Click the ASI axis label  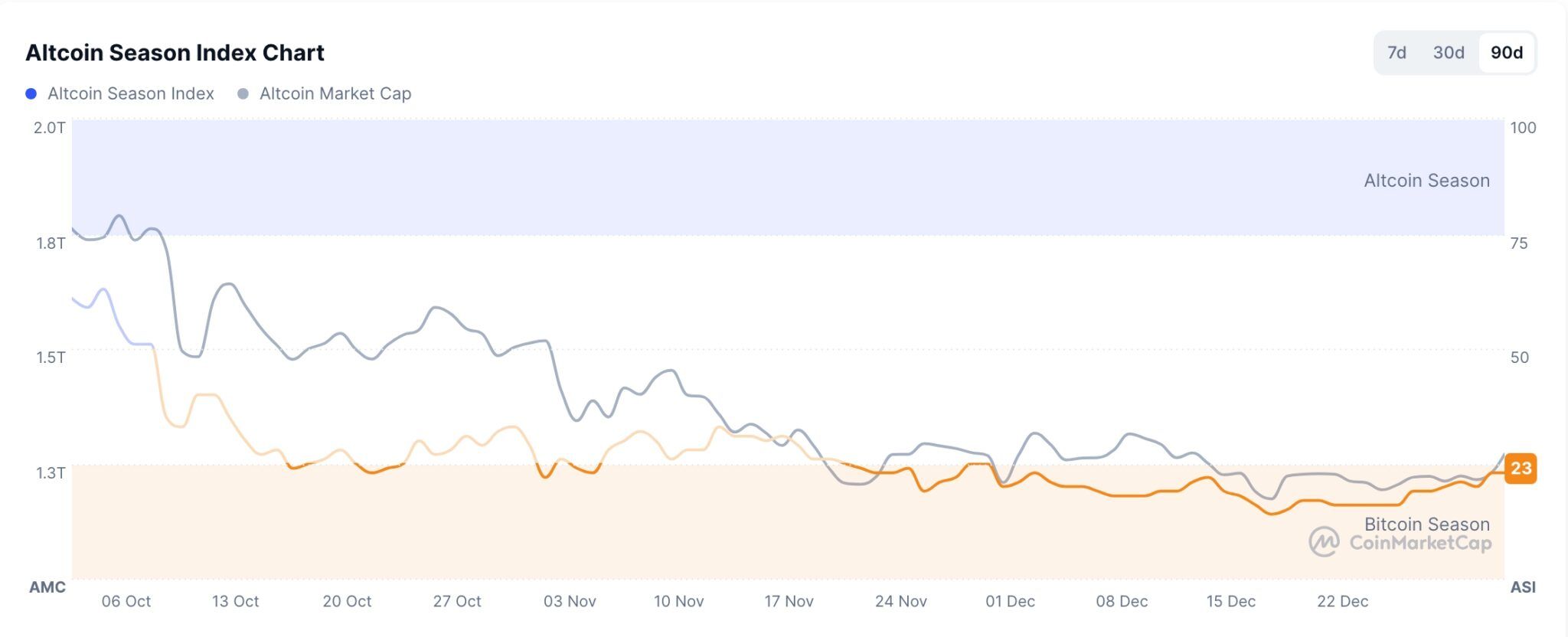pos(1523,587)
